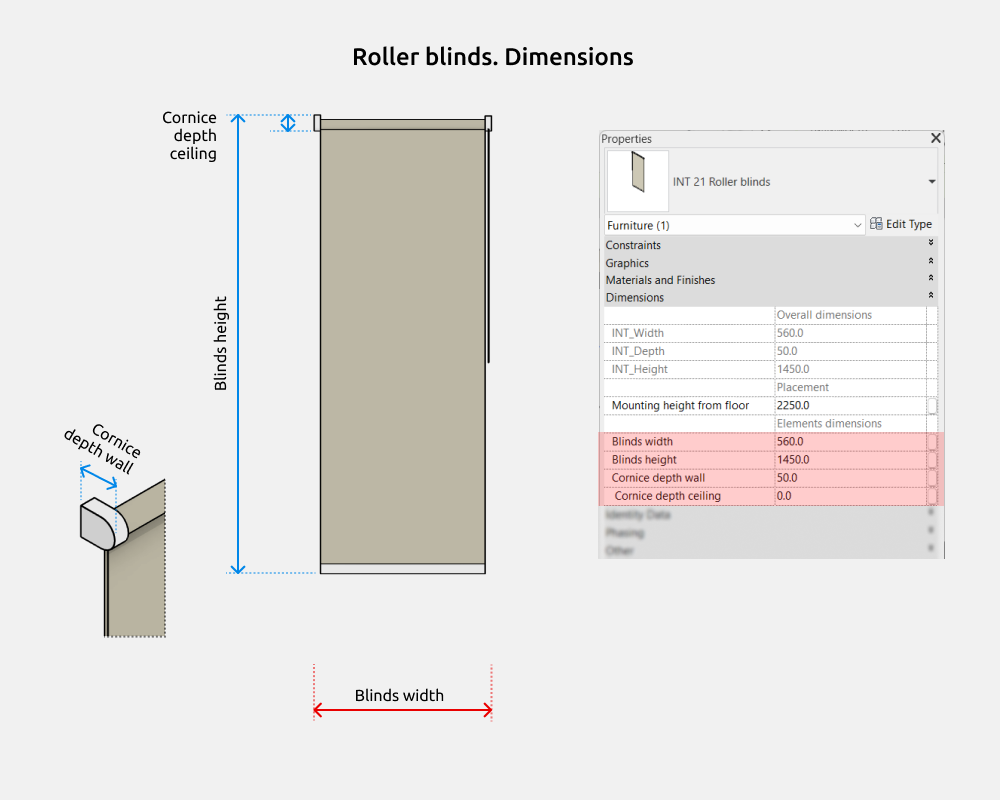The width and height of the screenshot is (1000, 800).
Task: Click the INT_Width parameter name
Action: click(637, 333)
